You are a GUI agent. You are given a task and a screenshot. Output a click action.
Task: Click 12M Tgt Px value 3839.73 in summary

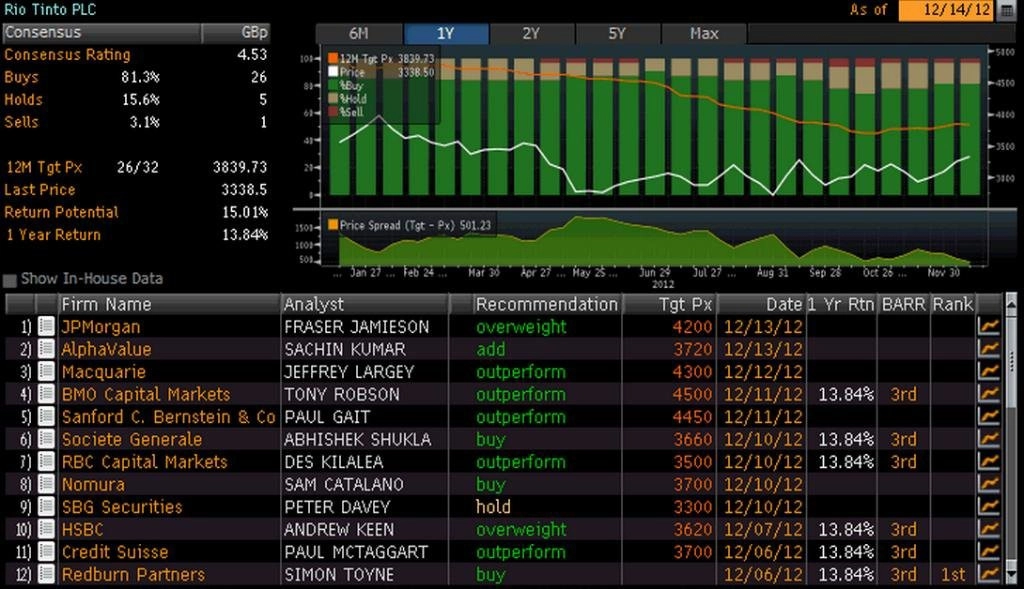pyautogui.click(x=240, y=167)
